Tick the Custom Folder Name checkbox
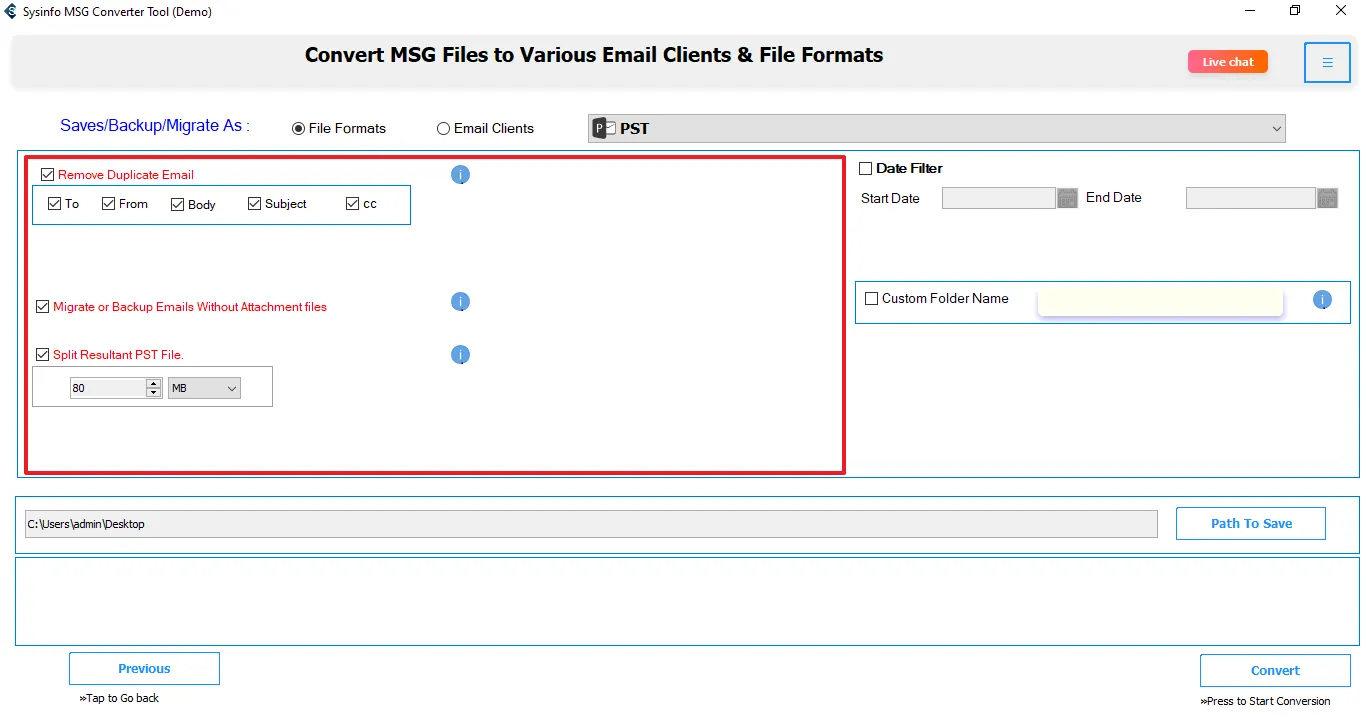Screen dimensions: 1366x728 [872, 299]
